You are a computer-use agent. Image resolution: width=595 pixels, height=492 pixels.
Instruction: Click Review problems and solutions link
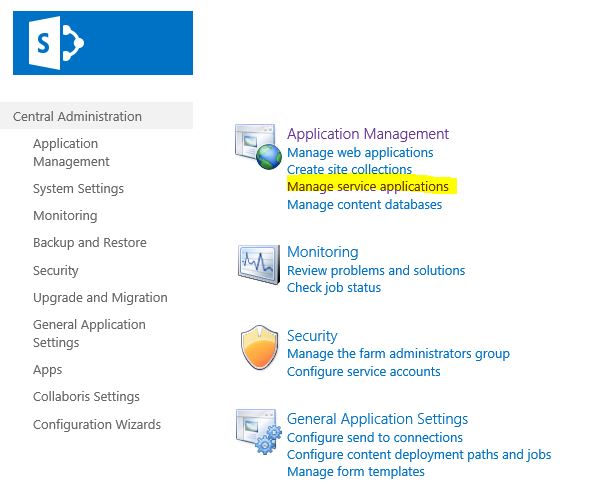pos(376,270)
